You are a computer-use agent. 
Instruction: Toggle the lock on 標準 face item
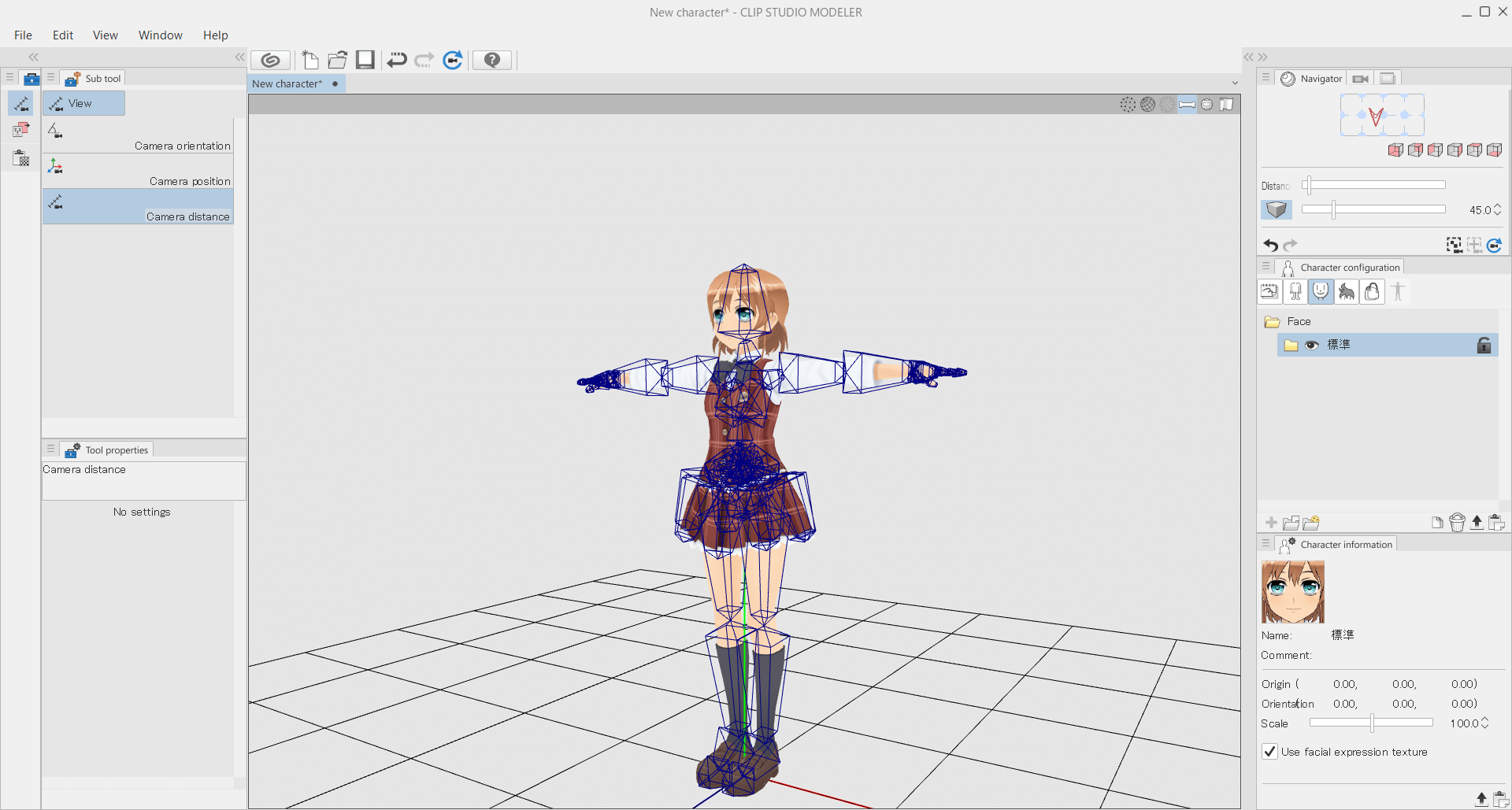1484,345
